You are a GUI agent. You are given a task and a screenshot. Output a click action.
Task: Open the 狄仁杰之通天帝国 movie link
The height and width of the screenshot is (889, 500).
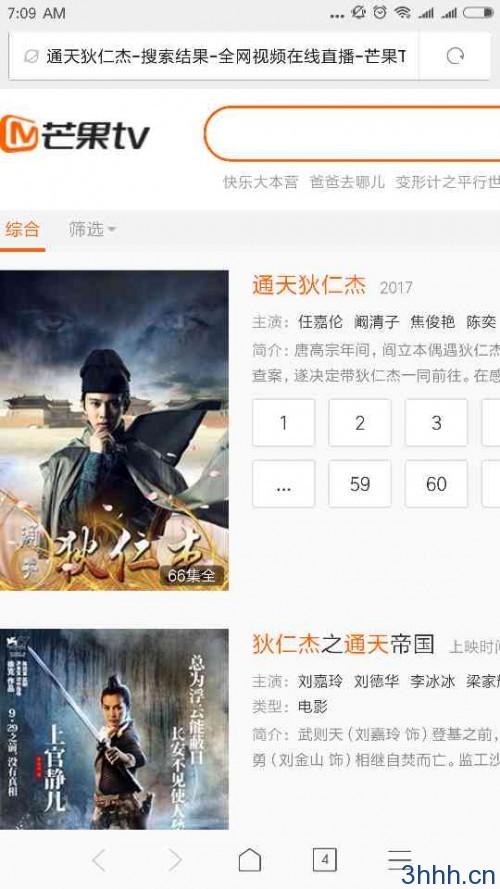tap(343, 644)
